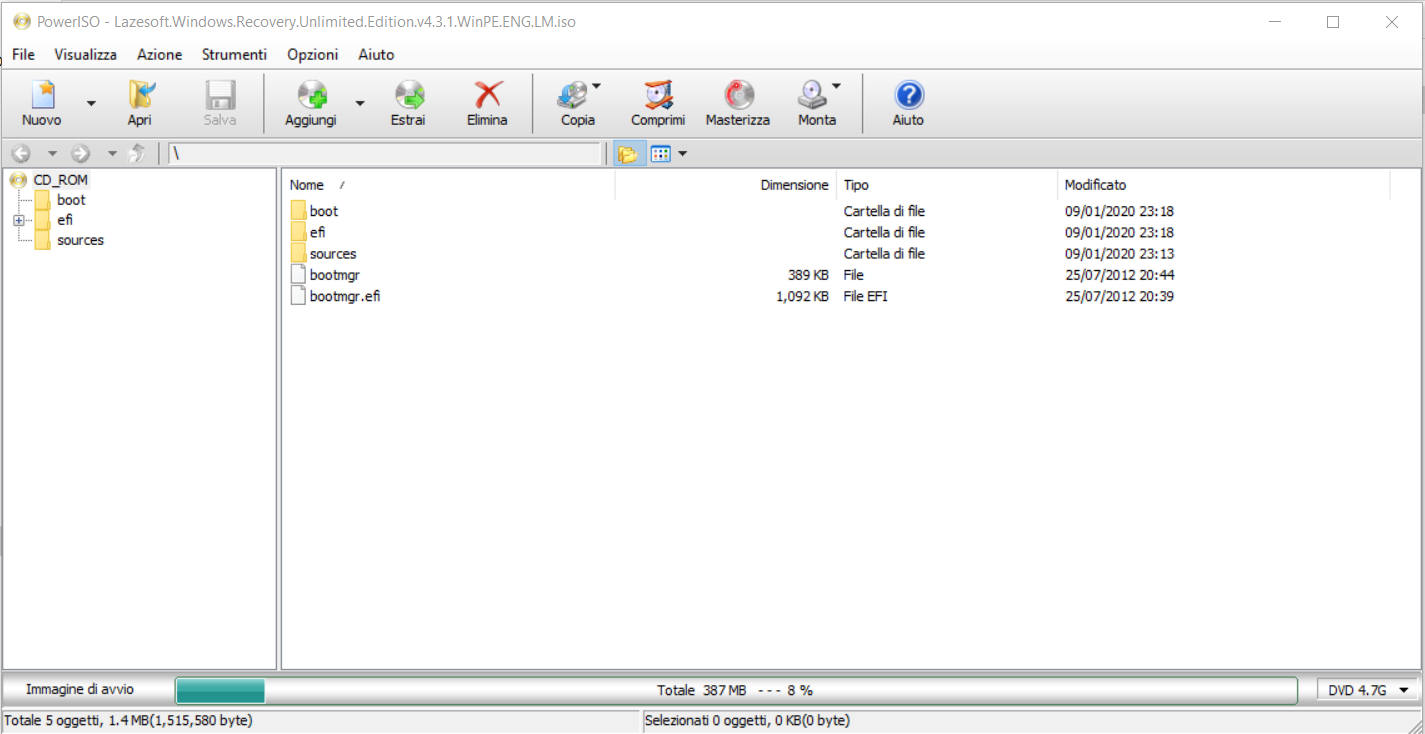The width and height of the screenshot is (1425, 734).
Task: Open the forward history dropdown arrow
Action: coord(112,154)
